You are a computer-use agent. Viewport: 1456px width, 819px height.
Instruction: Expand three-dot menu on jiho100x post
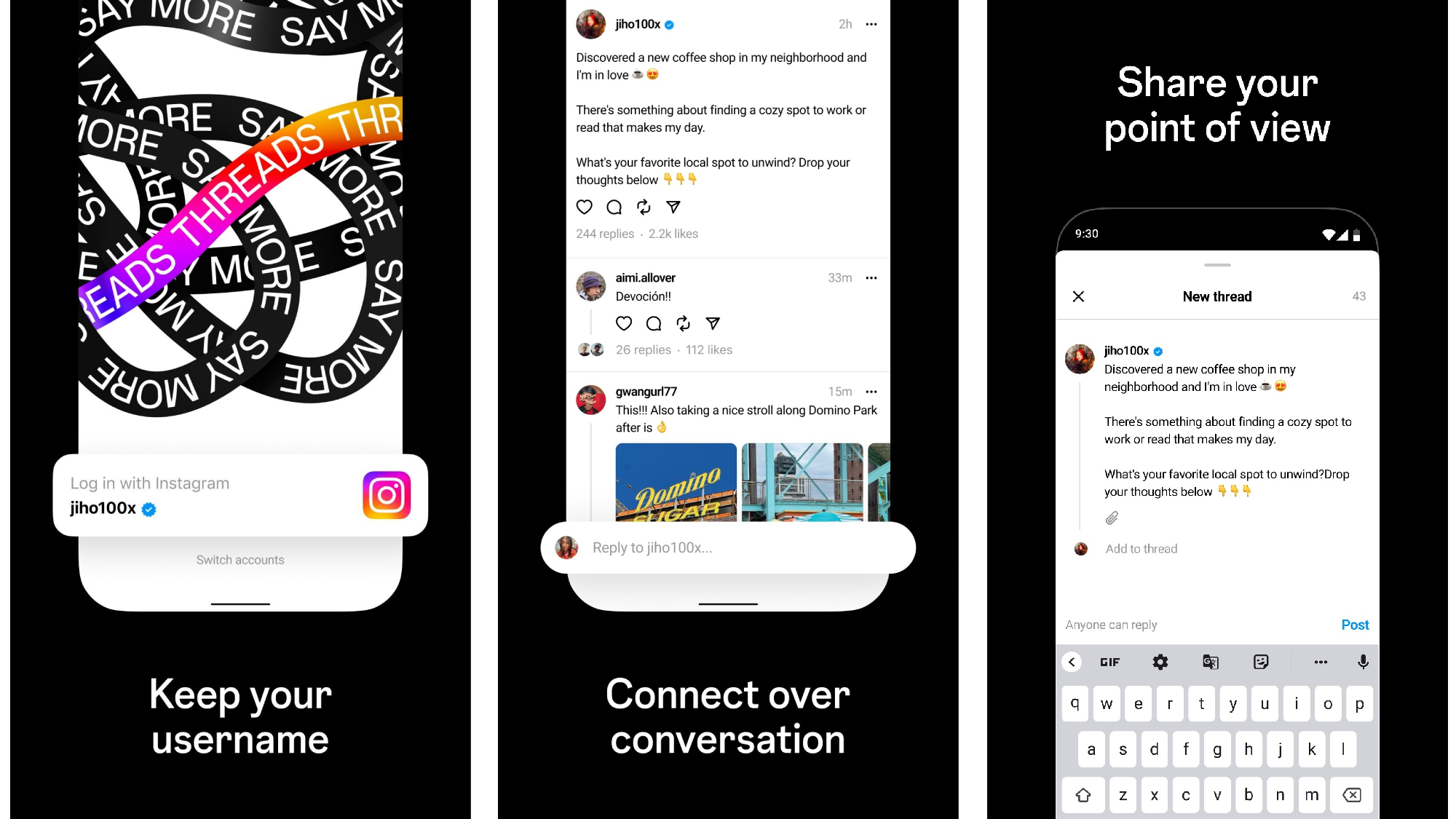870,23
